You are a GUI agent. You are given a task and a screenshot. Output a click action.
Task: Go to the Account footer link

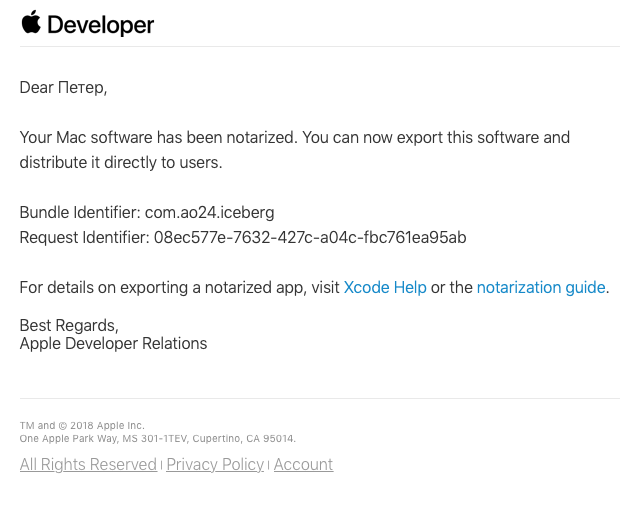[303, 465]
